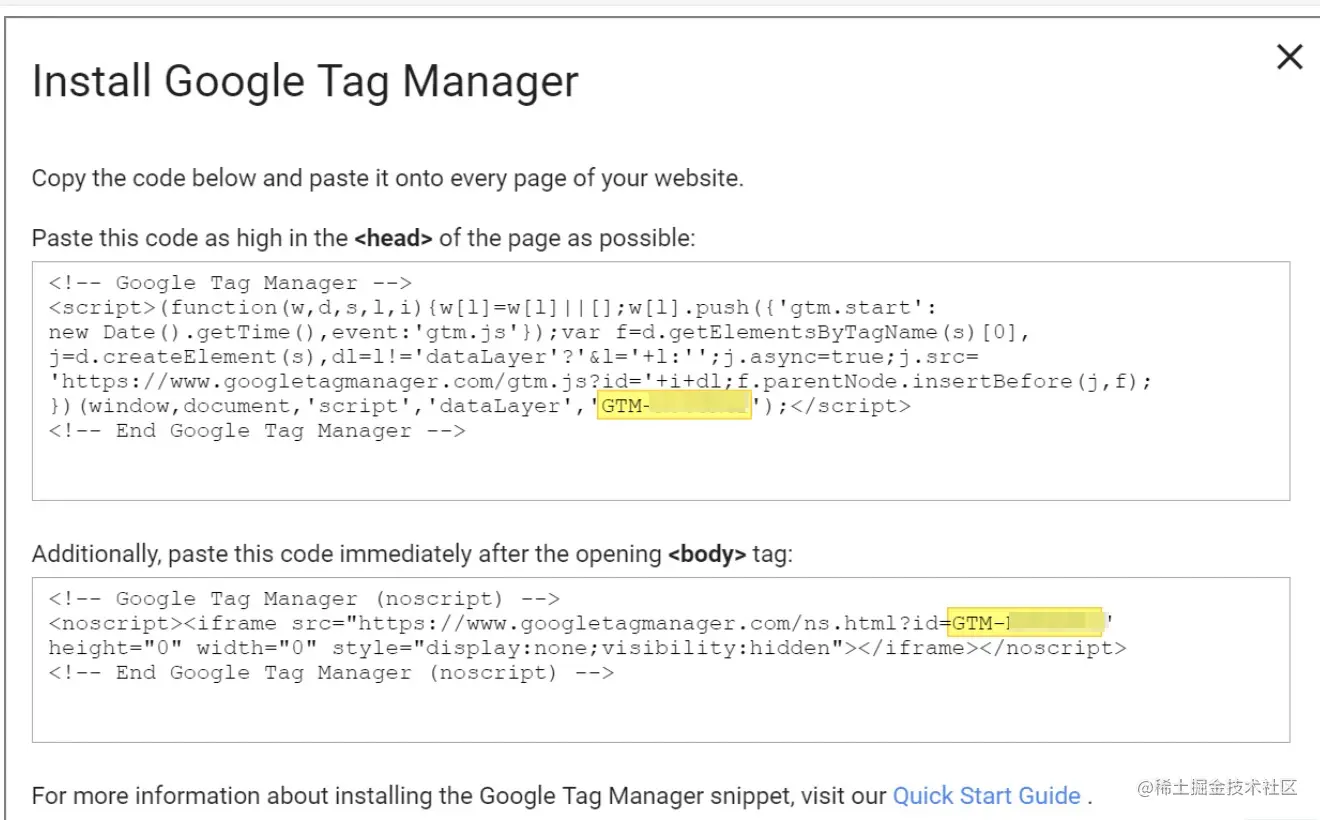Viewport: 1320px width, 820px height.
Task: Open the Quick Start Guide link
Action: pyautogui.click(x=986, y=796)
